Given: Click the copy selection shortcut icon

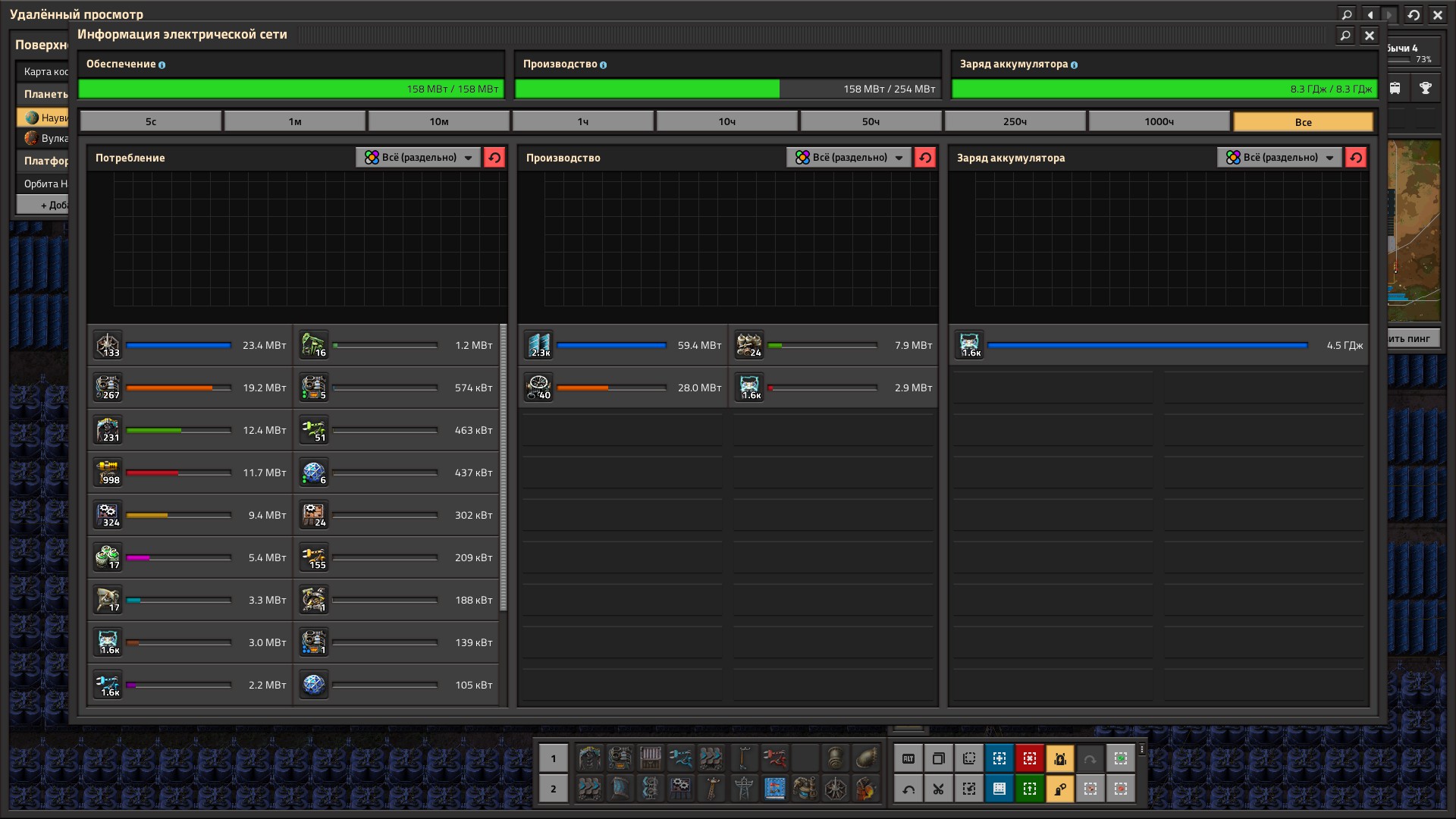Looking at the screenshot, I should (938, 758).
